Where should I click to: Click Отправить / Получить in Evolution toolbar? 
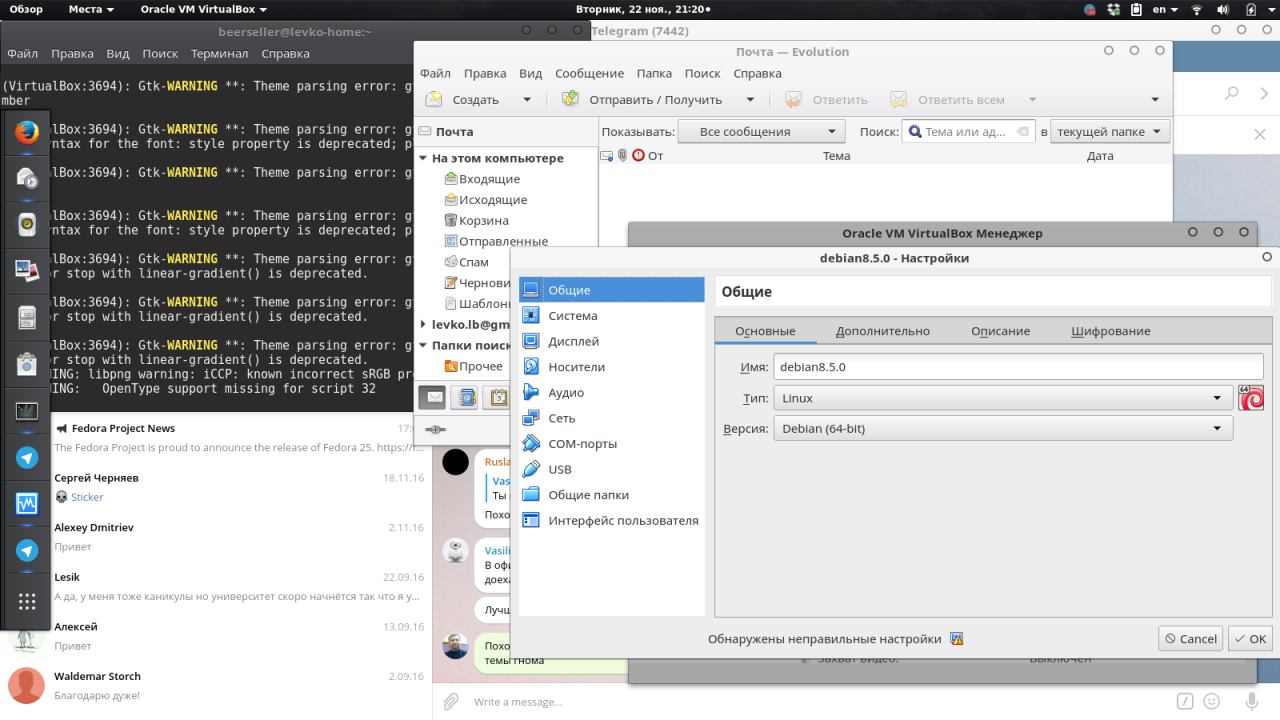point(643,100)
